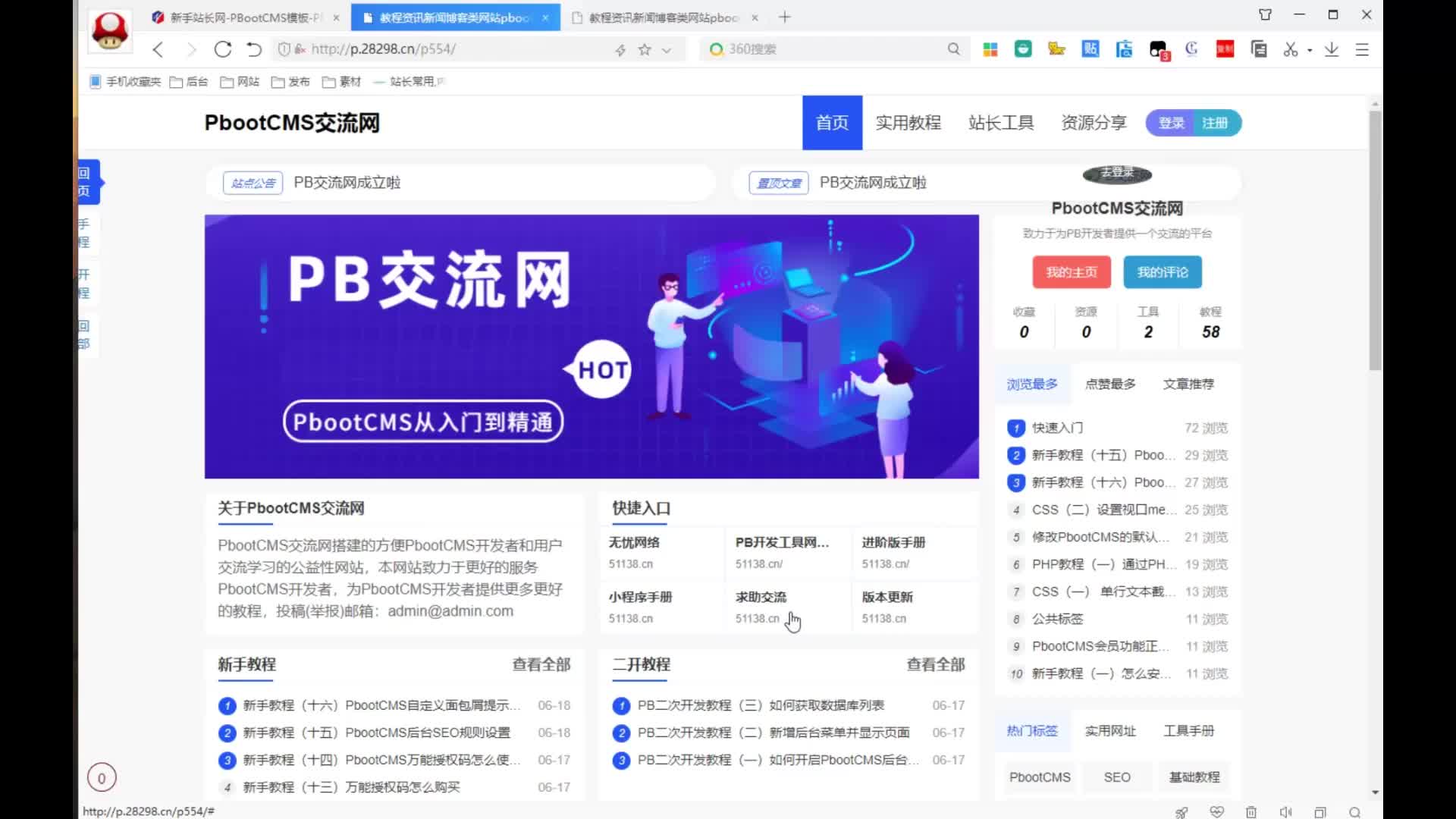This screenshot has height=819, width=1456.
Task: Click the zoom magnifier icon in status bar
Action: pos(1355,811)
